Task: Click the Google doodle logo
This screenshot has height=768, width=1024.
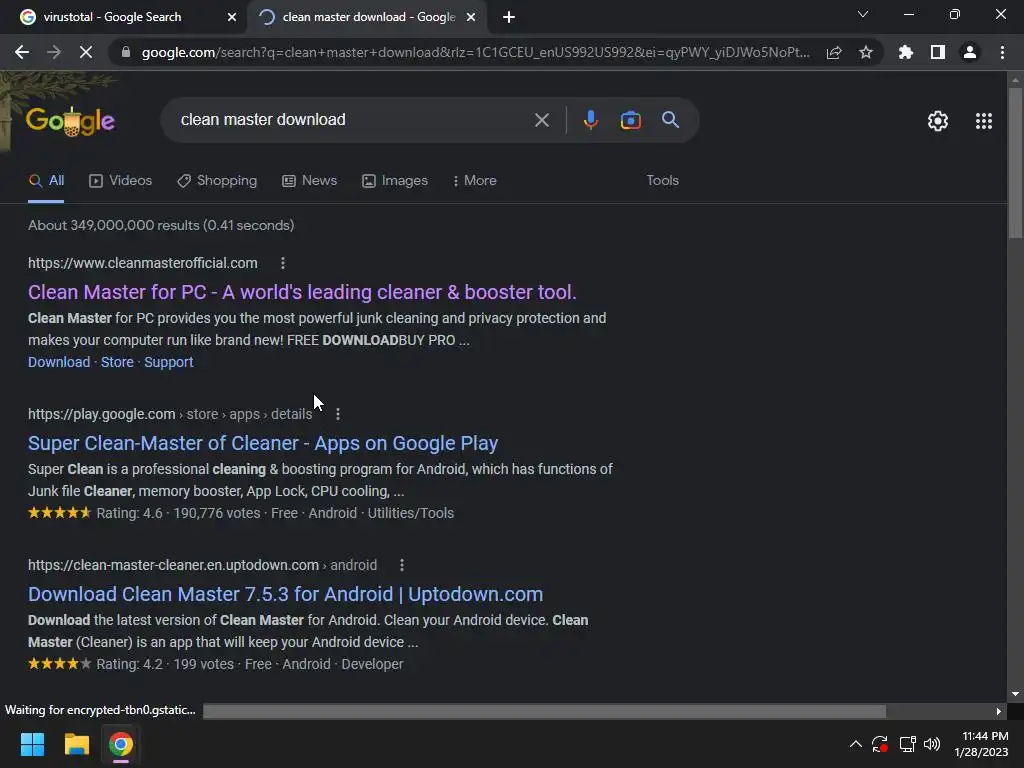Action: coord(71,121)
